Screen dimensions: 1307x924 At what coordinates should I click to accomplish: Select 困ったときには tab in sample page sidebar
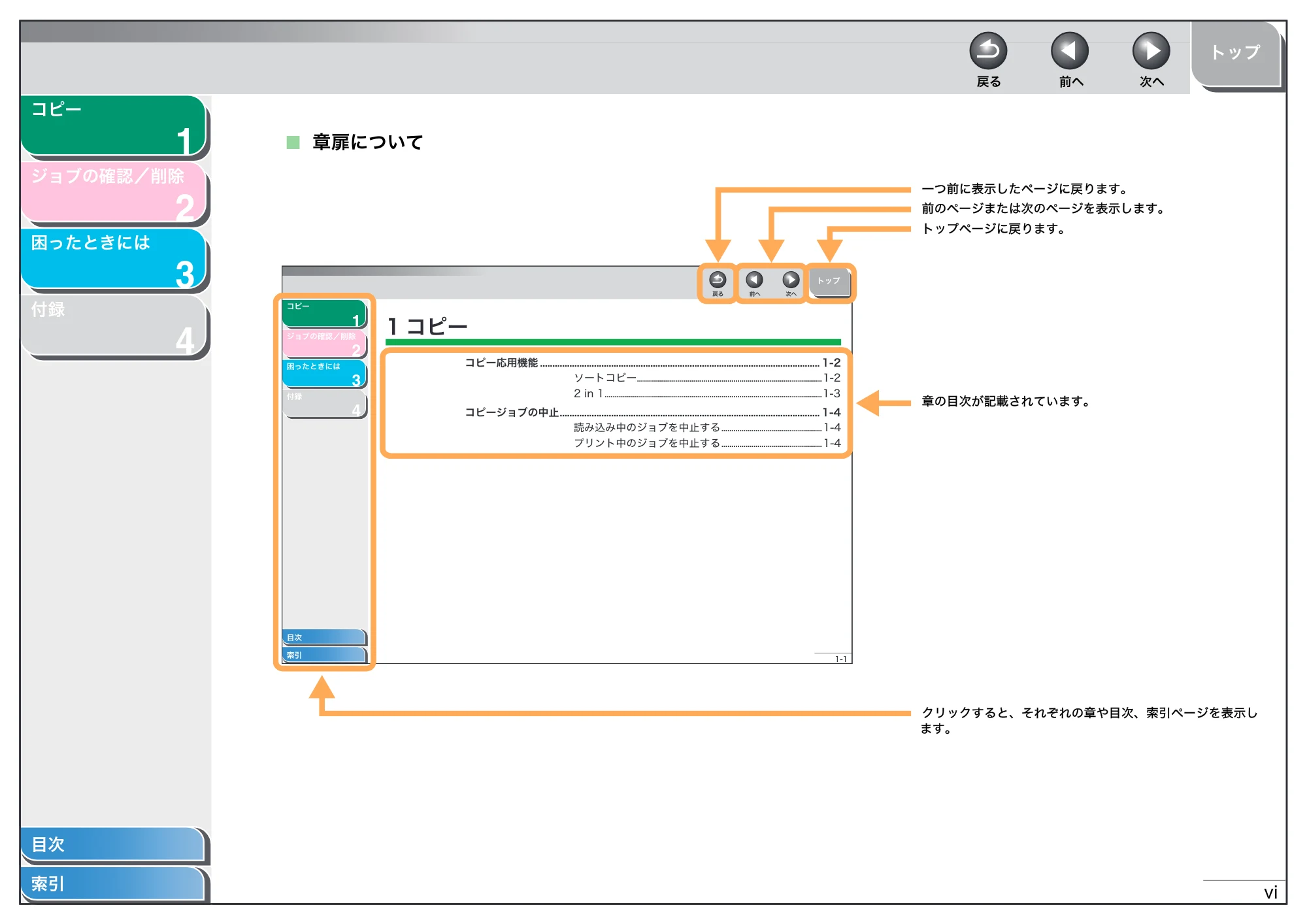(x=324, y=374)
